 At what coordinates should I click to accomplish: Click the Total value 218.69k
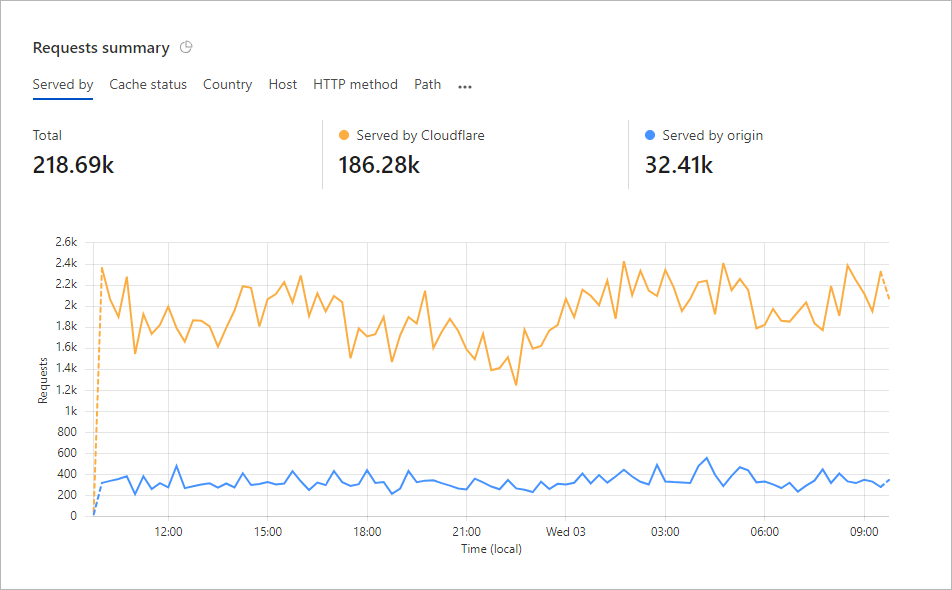tap(73, 165)
